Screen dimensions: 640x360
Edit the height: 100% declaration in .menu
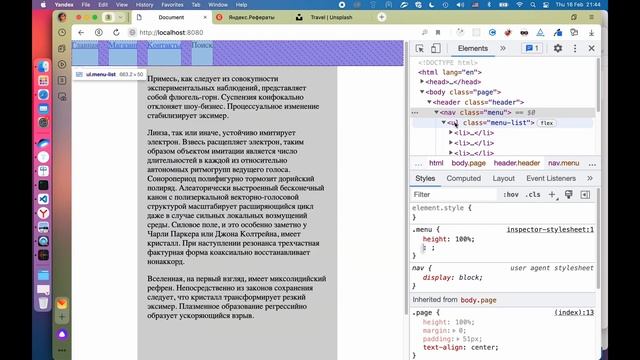[x=449, y=239]
